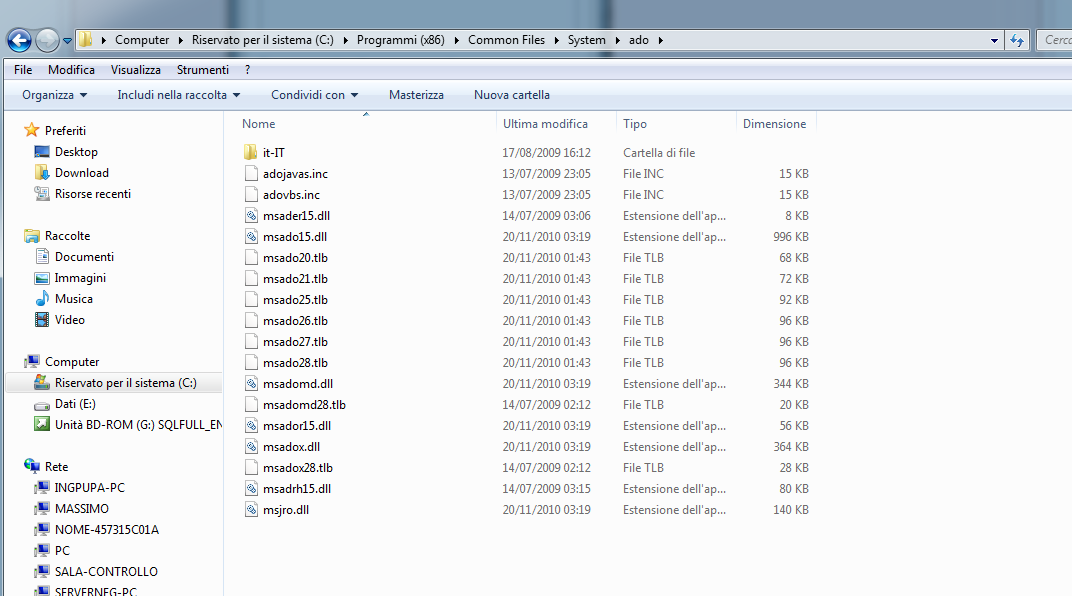The width and height of the screenshot is (1072, 596).
Task: Select the Computer icon in sidebar
Action: click(x=31, y=362)
